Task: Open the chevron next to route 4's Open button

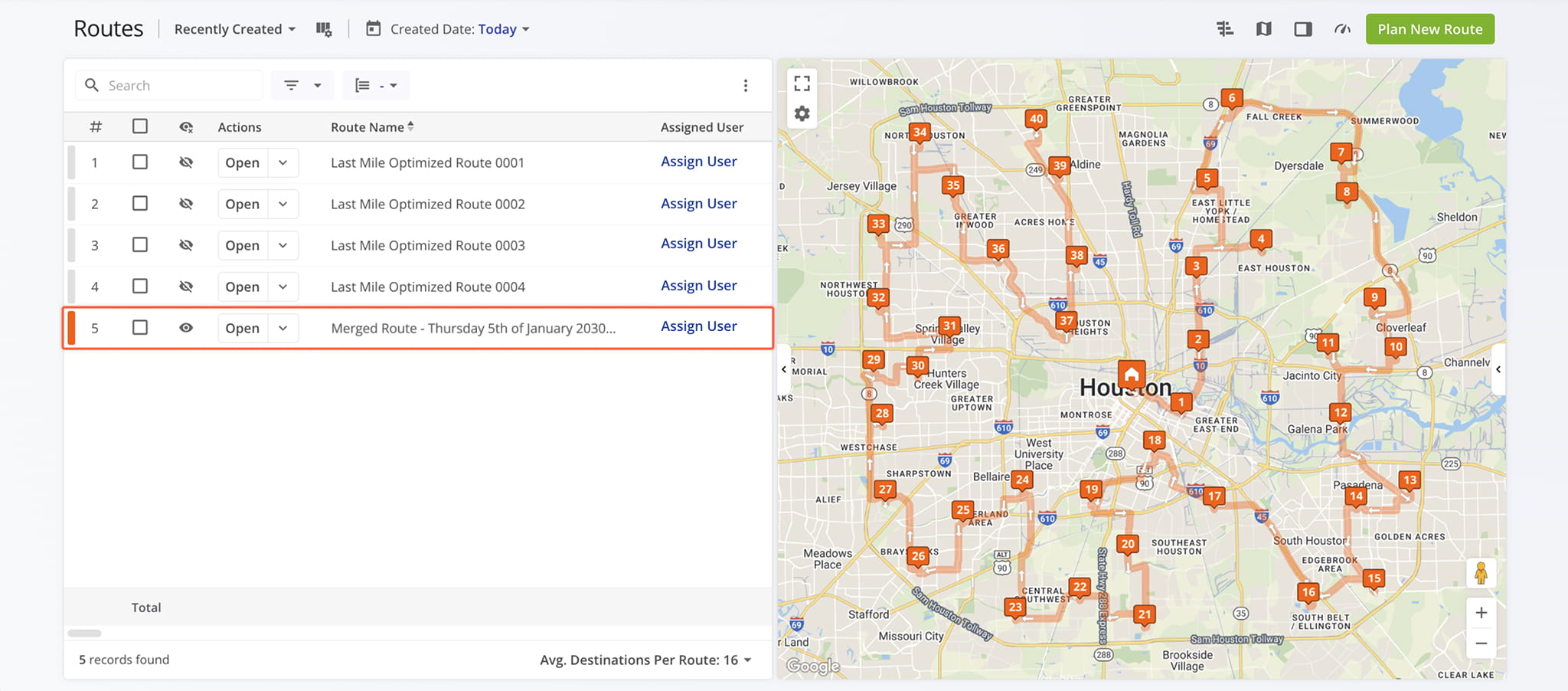Action: [x=282, y=287]
